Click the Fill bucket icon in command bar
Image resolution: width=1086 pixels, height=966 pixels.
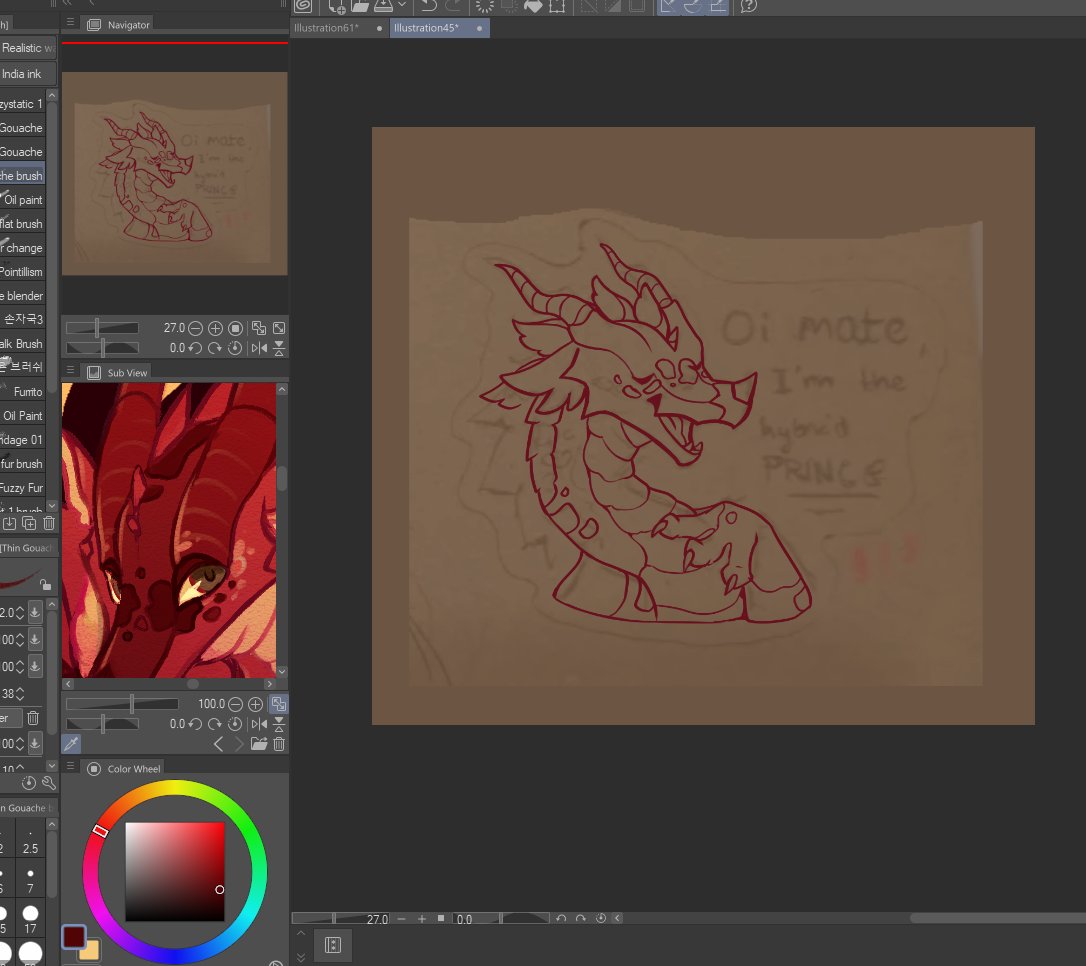point(533,6)
